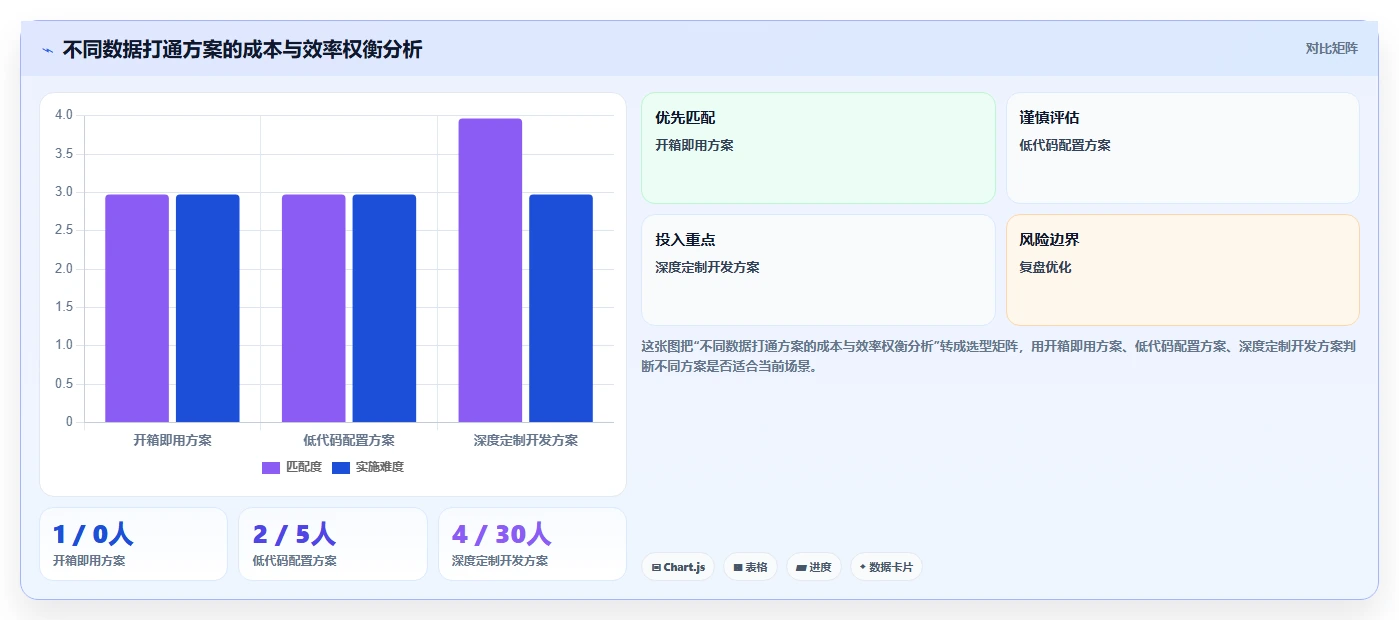1399x620 pixels.
Task: Click the 开箱即用方案 x-axis label
Action: coord(172,440)
